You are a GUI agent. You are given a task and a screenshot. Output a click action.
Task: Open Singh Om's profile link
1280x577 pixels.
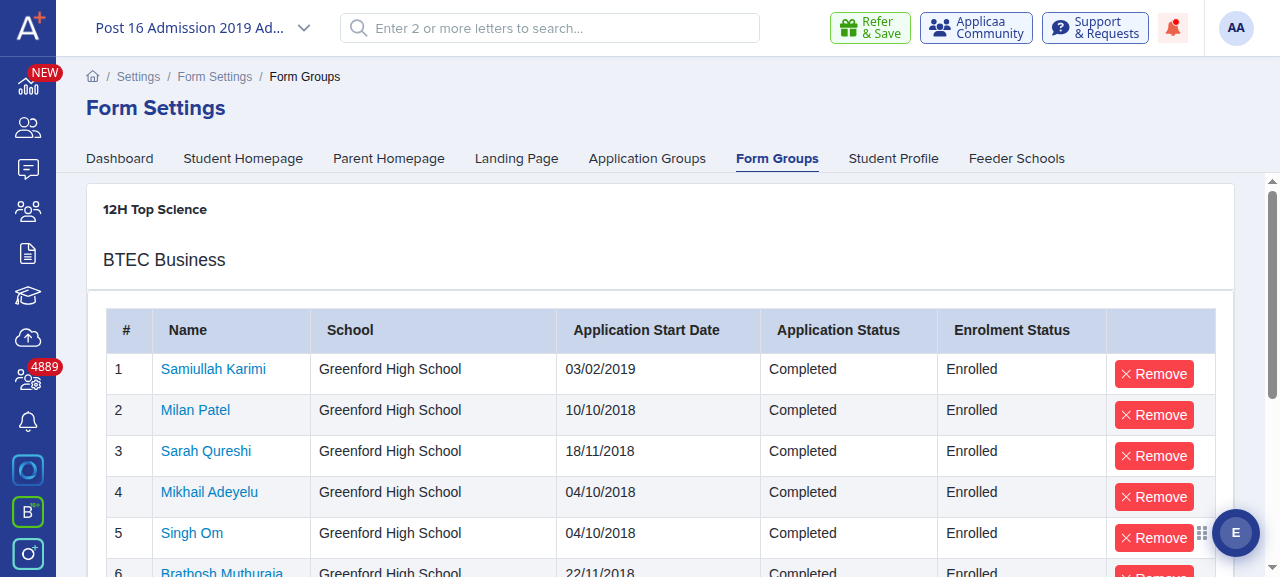(x=192, y=533)
